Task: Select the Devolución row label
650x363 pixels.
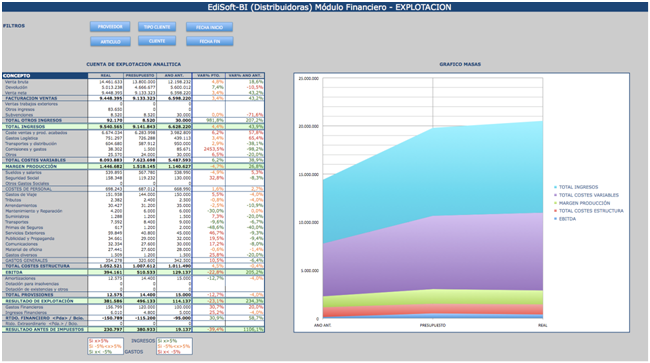Action: (16, 87)
